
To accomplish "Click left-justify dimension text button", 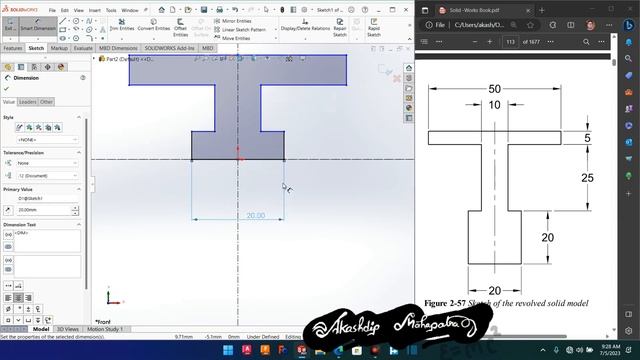I will click(8, 298).
